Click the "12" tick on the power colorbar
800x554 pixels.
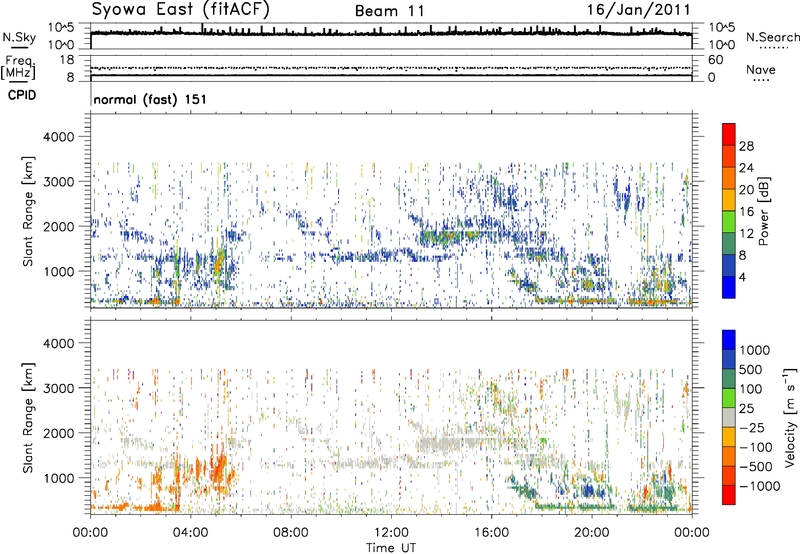pyautogui.click(x=746, y=233)
